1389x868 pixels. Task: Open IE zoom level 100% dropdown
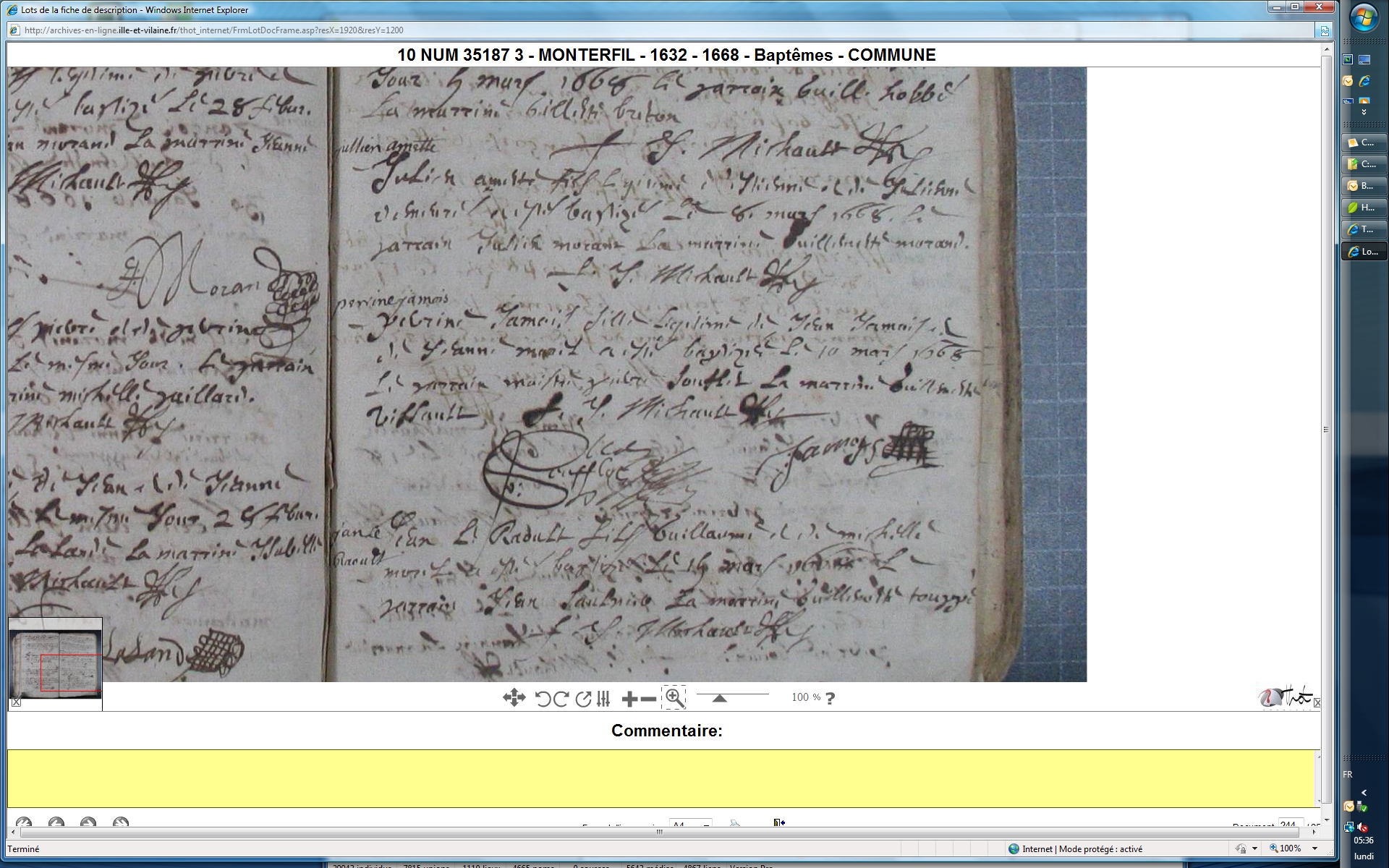(x=1314, y=848)
